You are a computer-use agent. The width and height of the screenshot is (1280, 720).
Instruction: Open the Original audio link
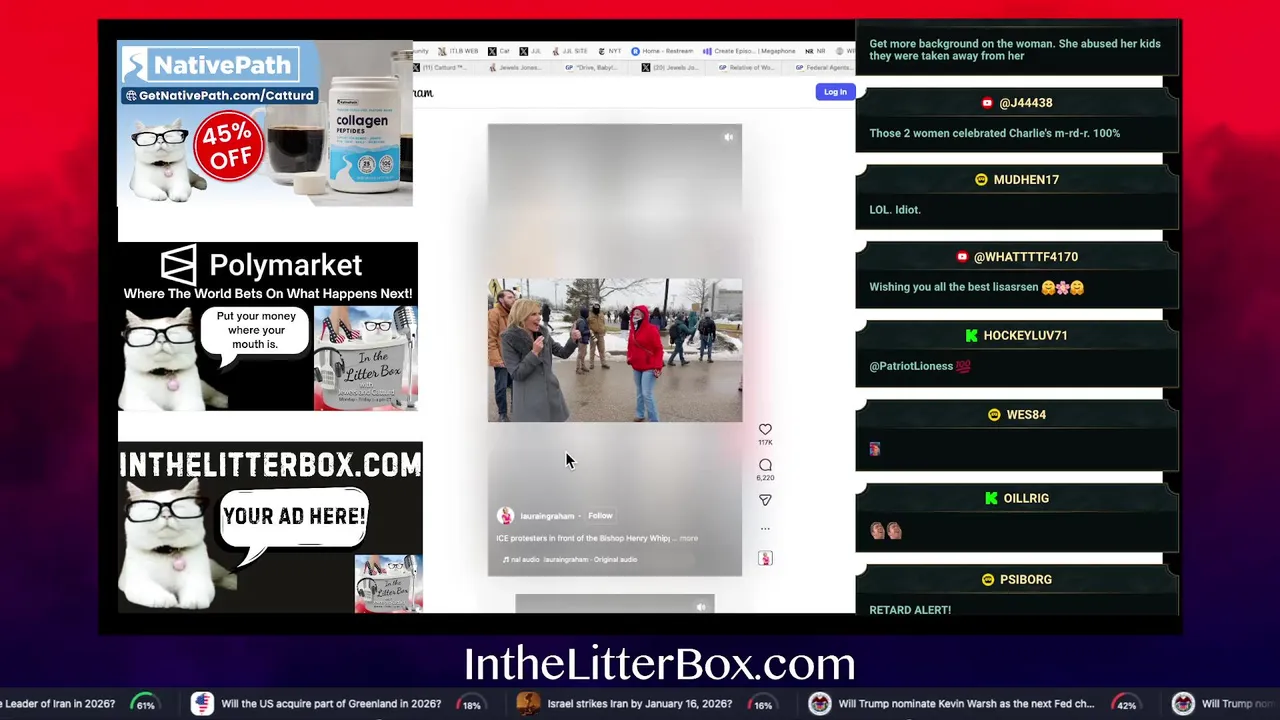point(570,560)
